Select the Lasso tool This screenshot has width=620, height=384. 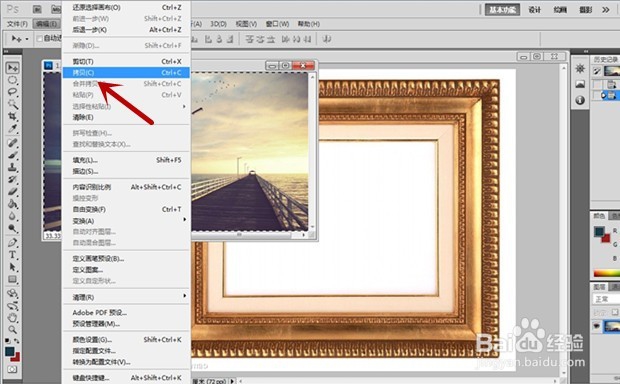[x=13, y=93]
